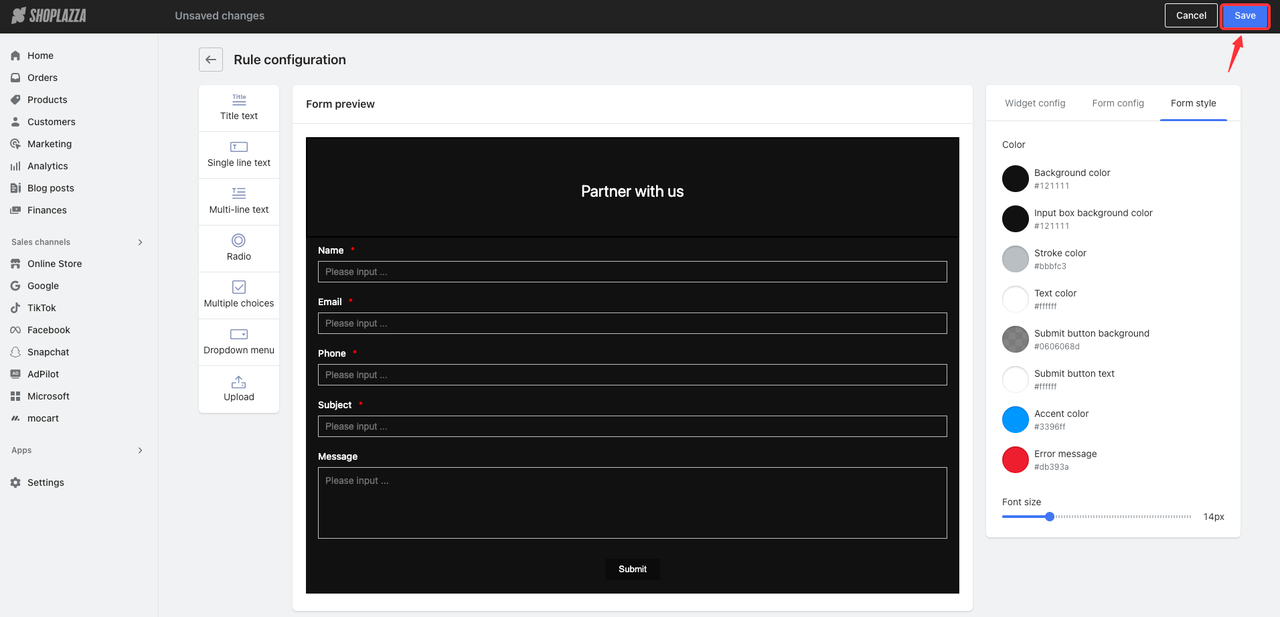Insert a Dropdown menu element

[239, 342]
